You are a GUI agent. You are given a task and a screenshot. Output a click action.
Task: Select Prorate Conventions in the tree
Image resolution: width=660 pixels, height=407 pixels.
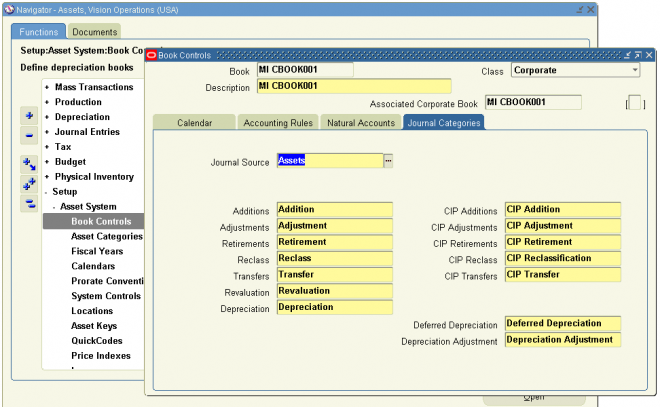point(107,281)
